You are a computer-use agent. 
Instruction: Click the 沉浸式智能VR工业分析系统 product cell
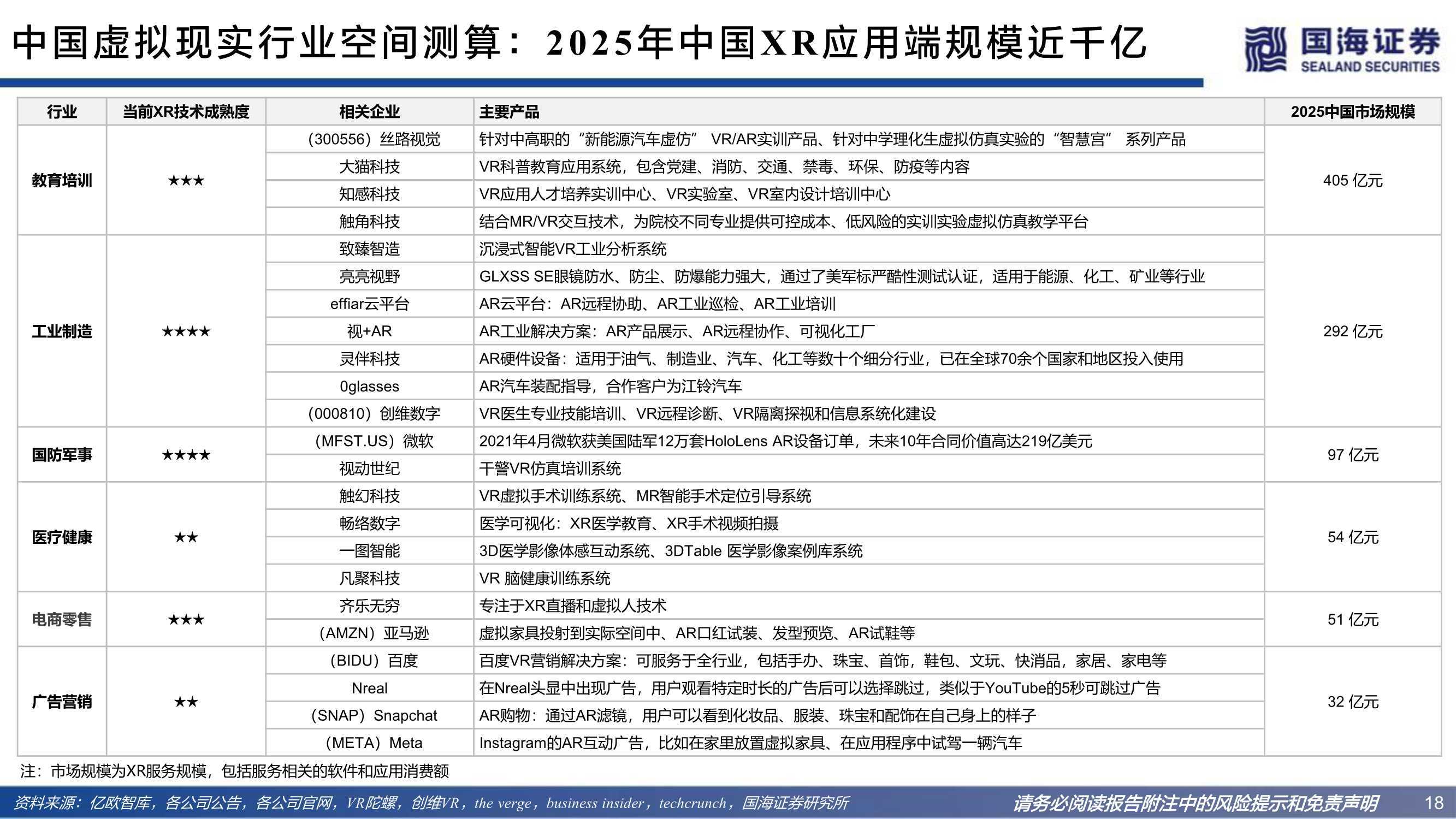click(x=869, y=248)
